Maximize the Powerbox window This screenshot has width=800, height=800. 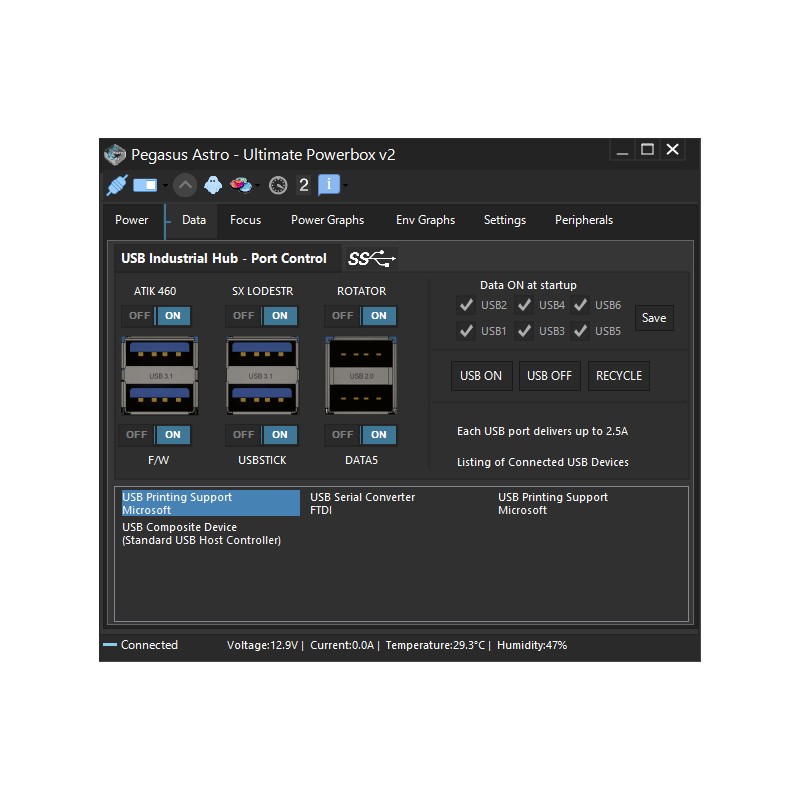(647, 149)
